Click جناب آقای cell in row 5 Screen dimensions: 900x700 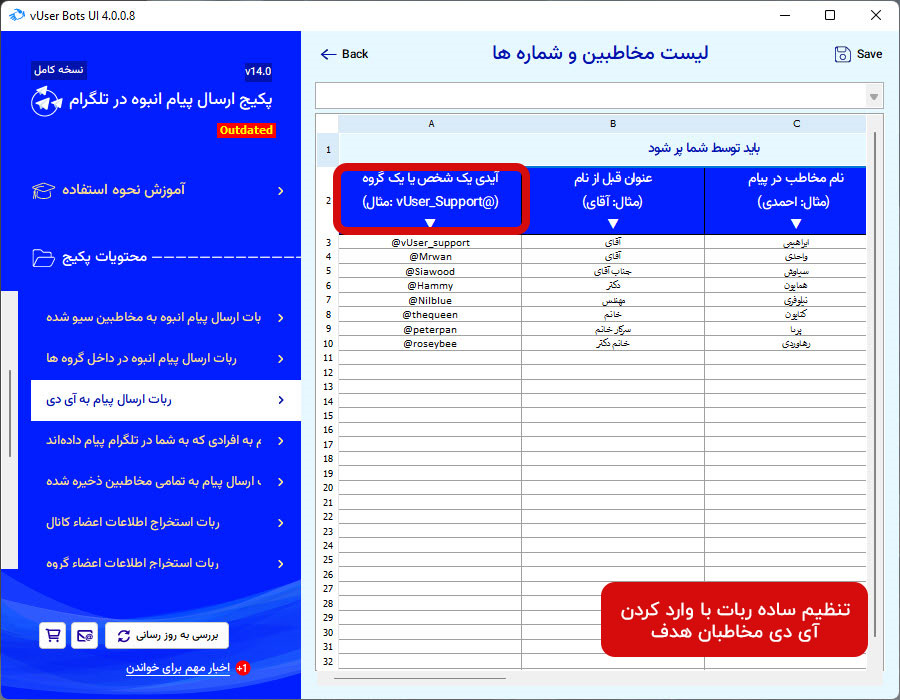tap(613, 271)
